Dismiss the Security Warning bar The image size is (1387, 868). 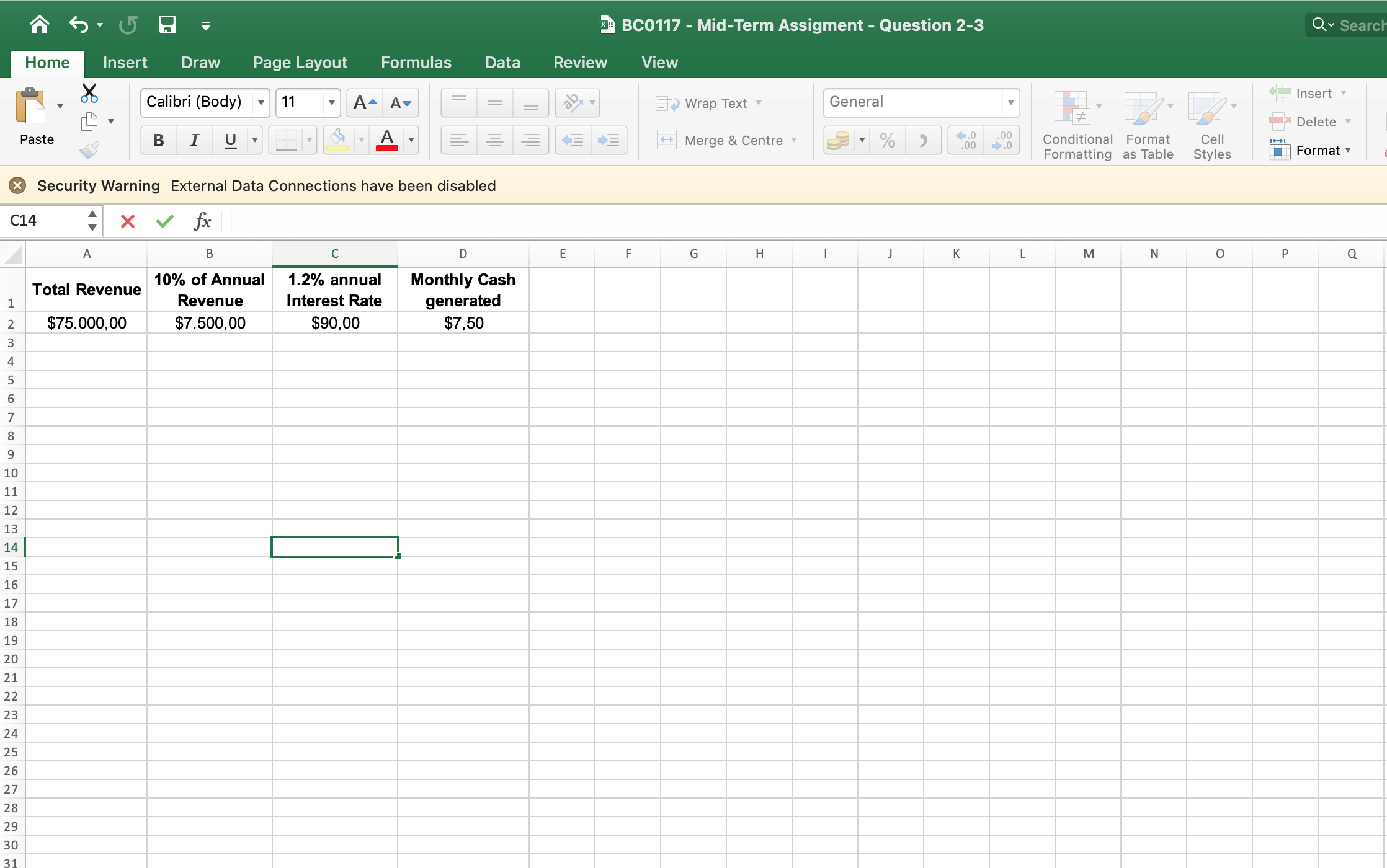(x=17, y=185)
